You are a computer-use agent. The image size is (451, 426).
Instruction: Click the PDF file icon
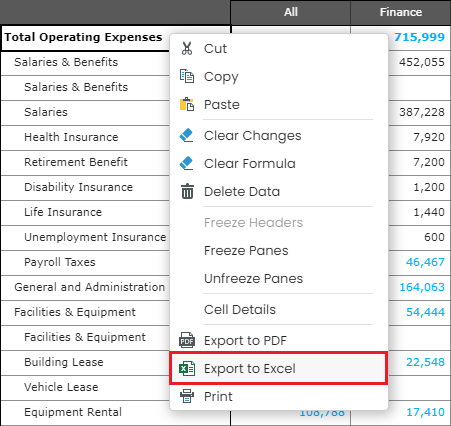[x=187, y=340]
